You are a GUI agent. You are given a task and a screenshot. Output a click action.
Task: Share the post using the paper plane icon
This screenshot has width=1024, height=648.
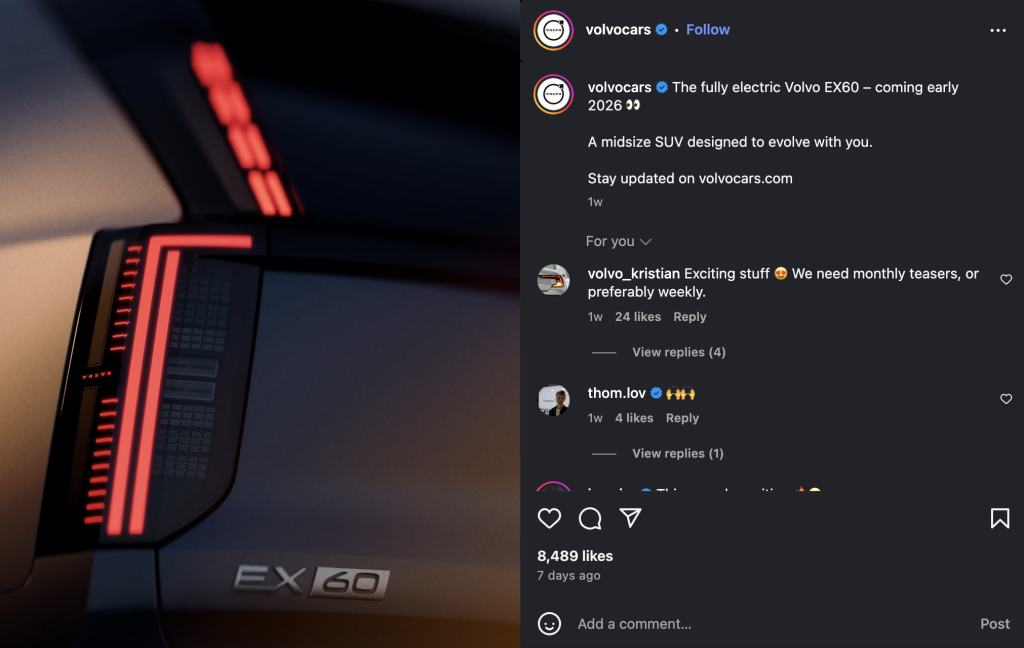click(630, 518)
